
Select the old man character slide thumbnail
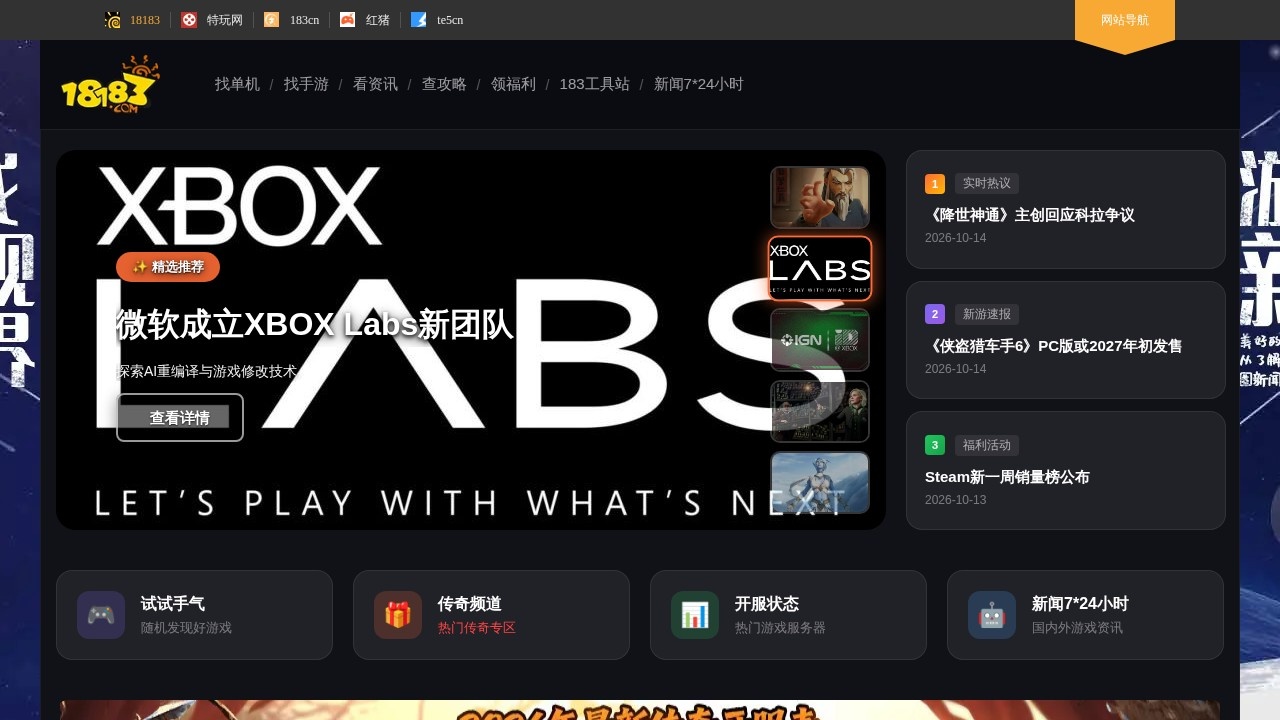(820, 197)
